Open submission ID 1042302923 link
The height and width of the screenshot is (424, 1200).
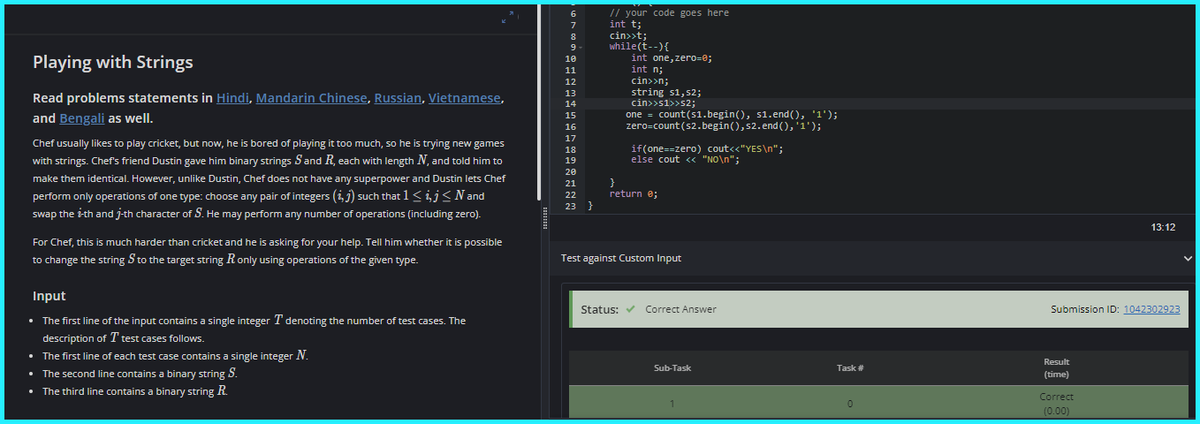click(x=1152, y=309)
